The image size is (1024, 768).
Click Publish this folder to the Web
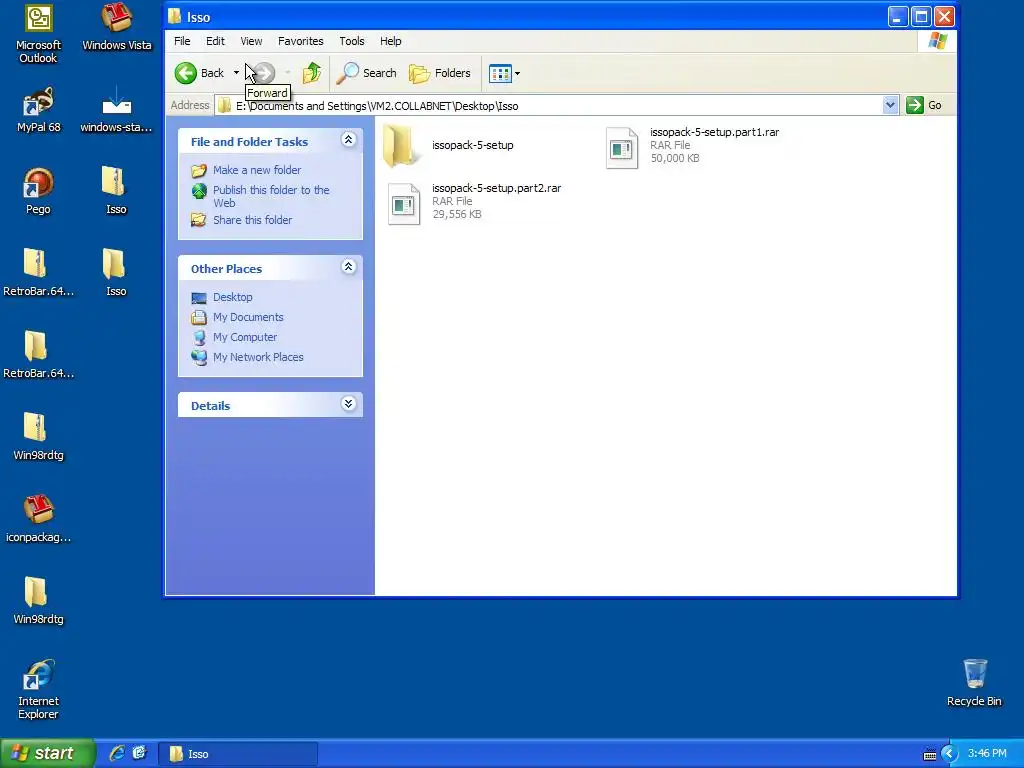pyautogui.click(x=271, y=196)
